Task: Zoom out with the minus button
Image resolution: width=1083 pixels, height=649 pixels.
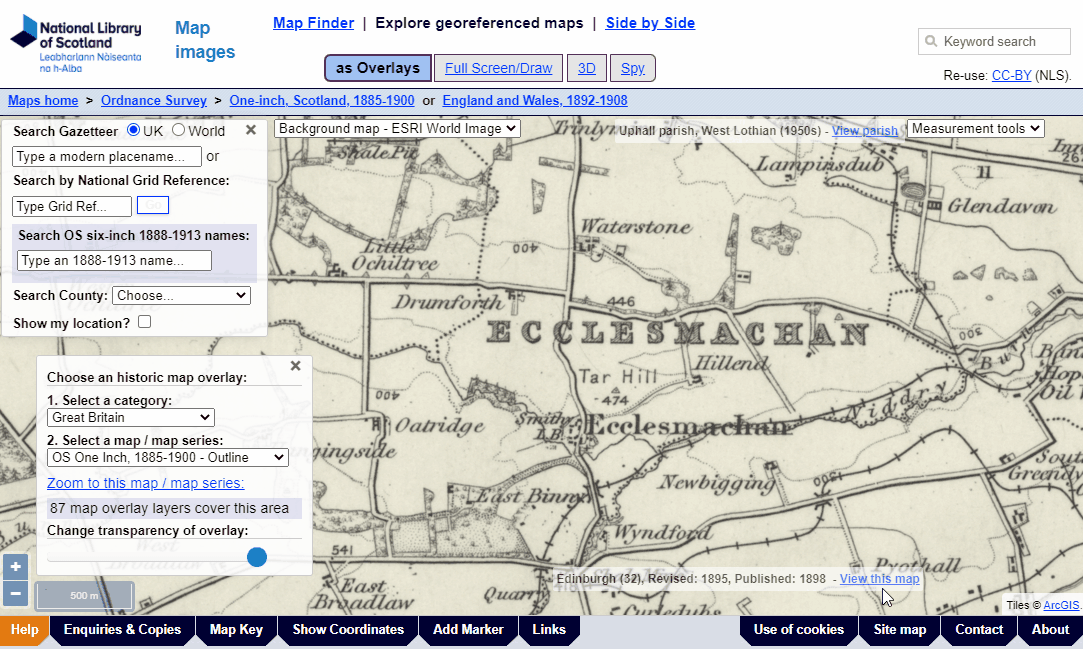Action: click(16, 593)
